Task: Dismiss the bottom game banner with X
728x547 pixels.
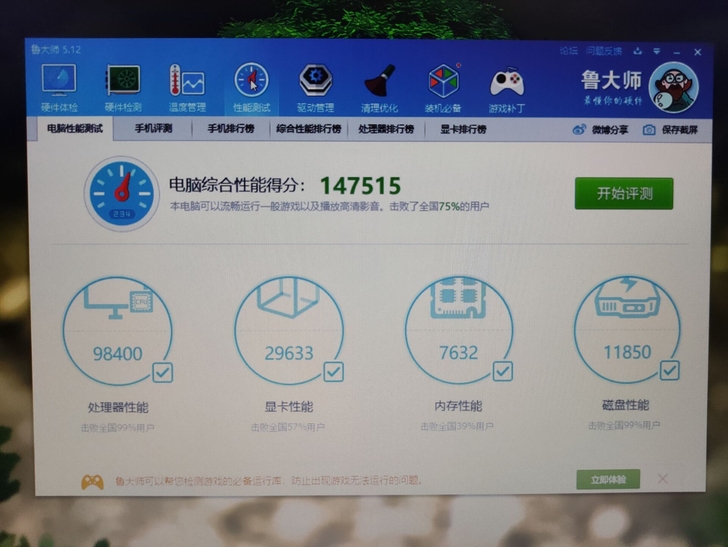Action: (x=663, y=478)
